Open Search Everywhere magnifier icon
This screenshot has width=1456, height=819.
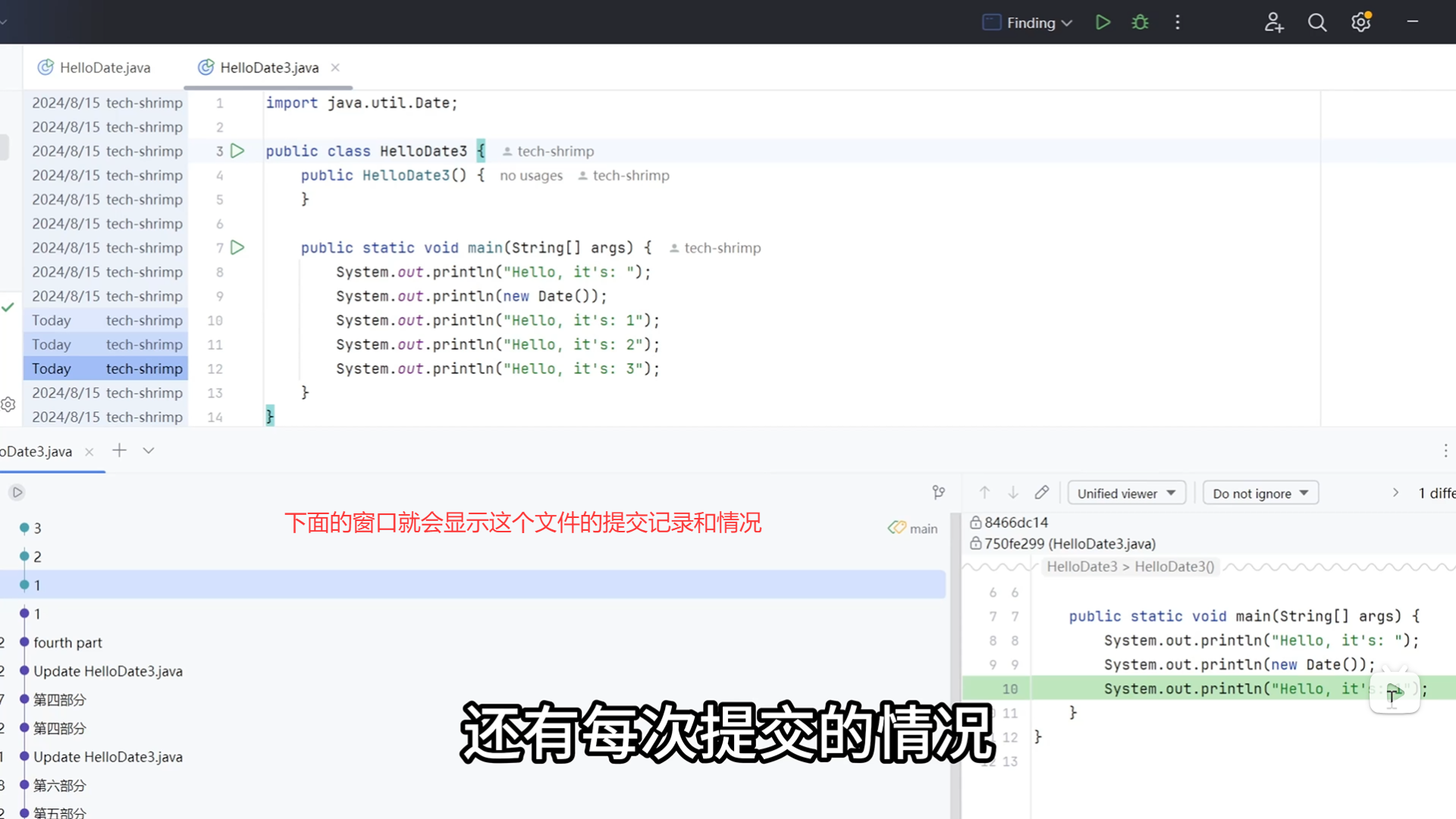click(1317, 23)
